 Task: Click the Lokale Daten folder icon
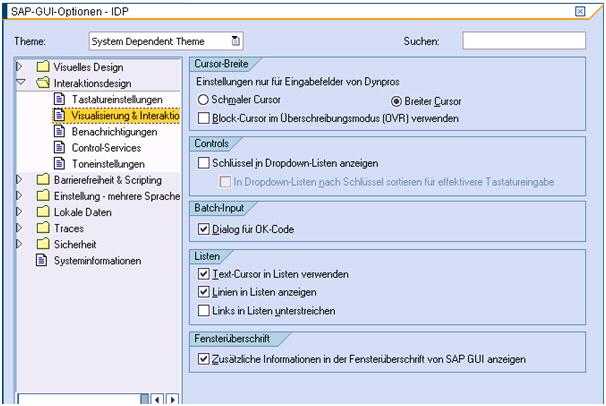[42, 212]
